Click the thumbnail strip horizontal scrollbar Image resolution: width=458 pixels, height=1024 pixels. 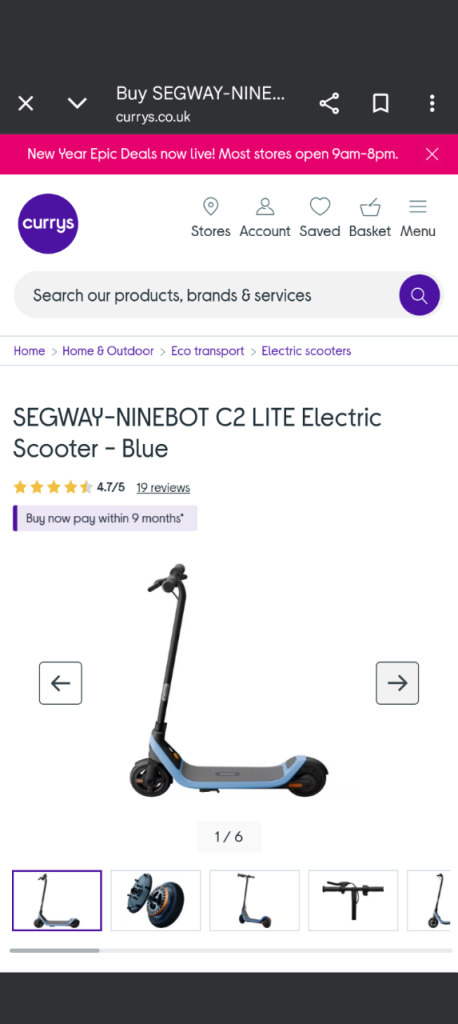[x=230, y=951]
